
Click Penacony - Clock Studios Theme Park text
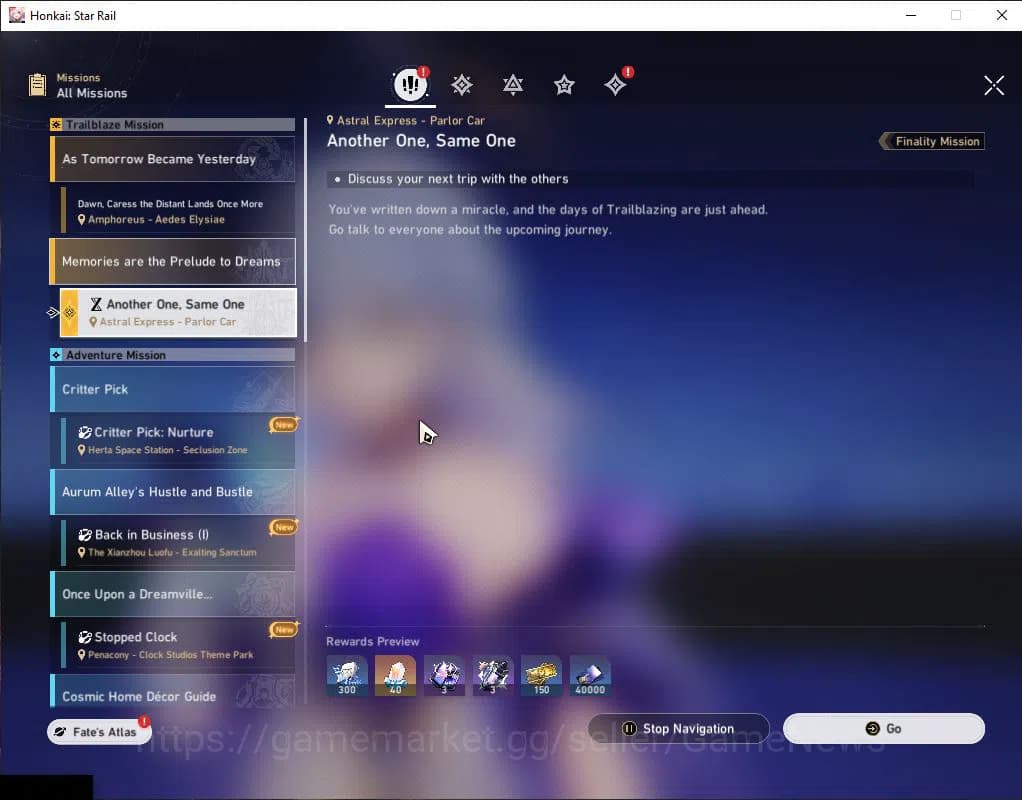coord(171,655)
